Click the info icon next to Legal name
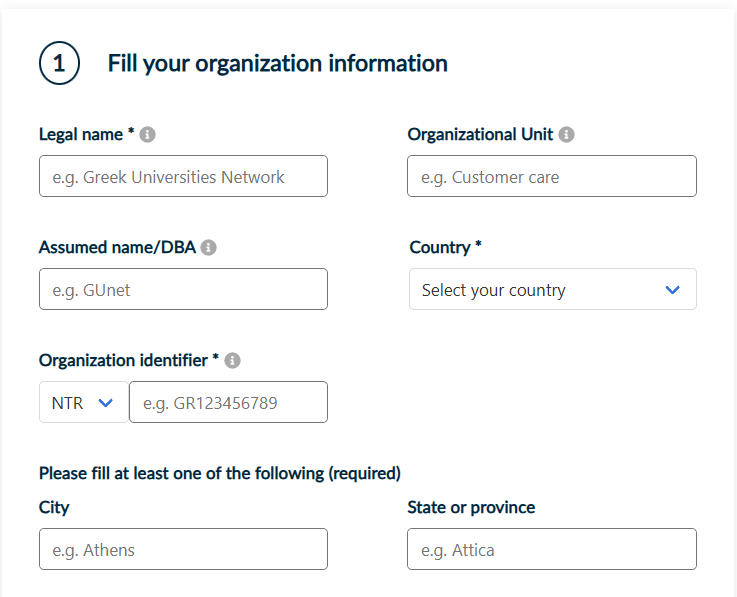Screen dimensions: 737x597 (148, 134)
